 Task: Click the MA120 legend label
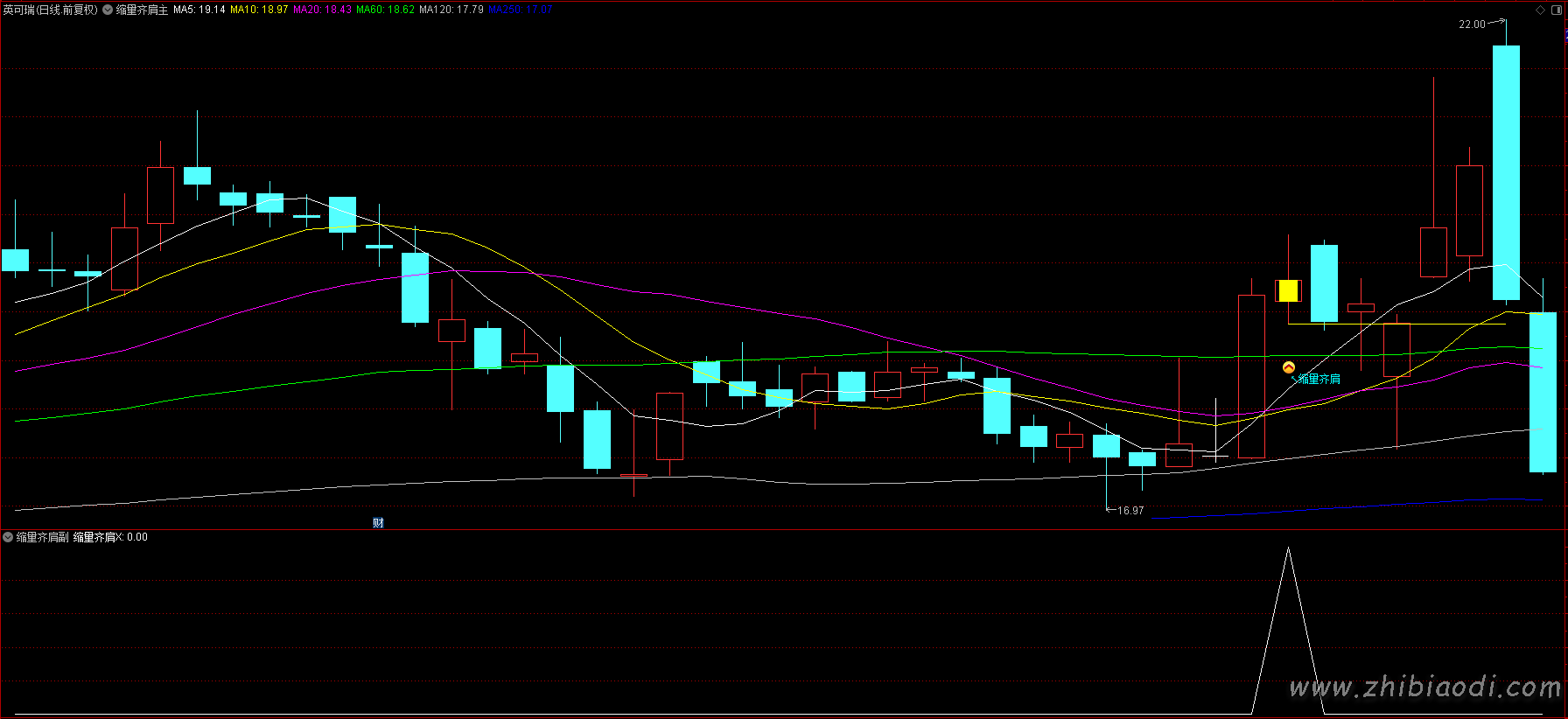[451, 10]
